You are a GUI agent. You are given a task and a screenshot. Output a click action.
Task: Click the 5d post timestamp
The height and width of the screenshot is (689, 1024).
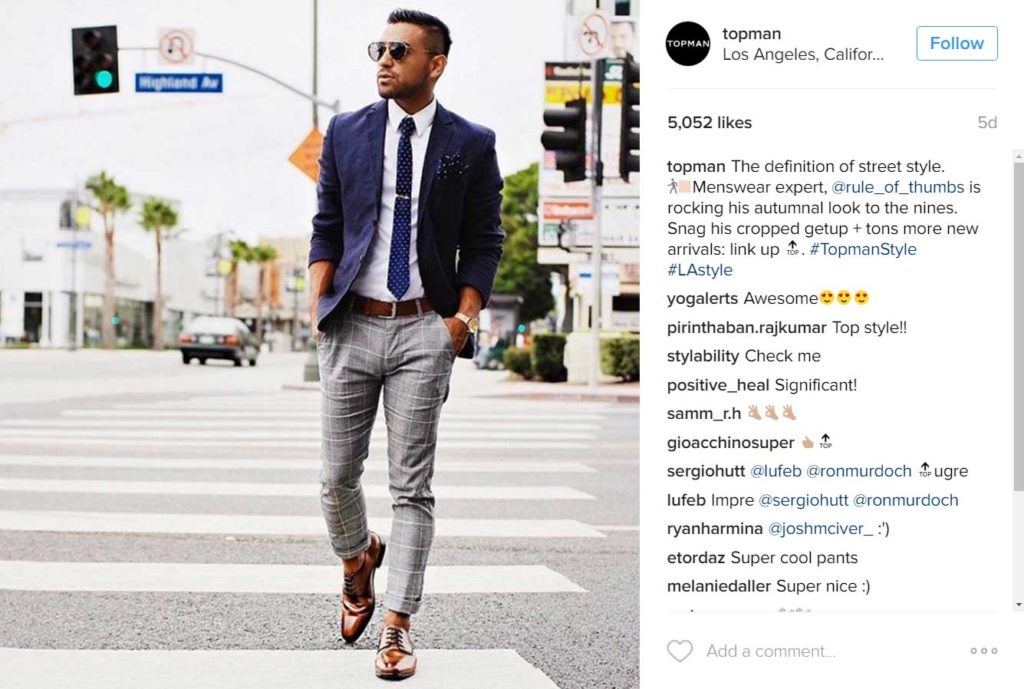pyautogui.click(x=987, y=123)
